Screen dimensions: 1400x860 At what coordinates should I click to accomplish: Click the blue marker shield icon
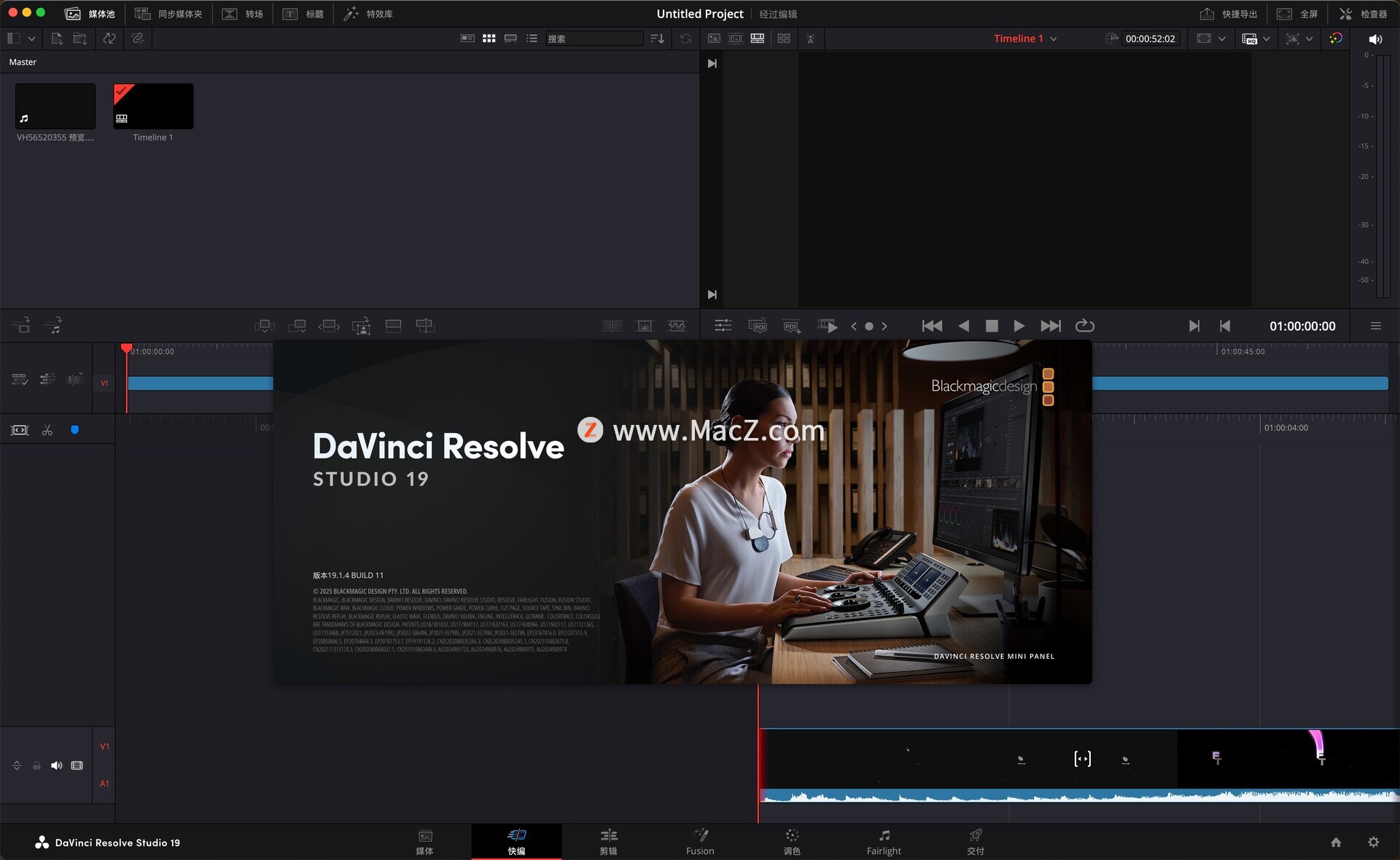[74, 430]
